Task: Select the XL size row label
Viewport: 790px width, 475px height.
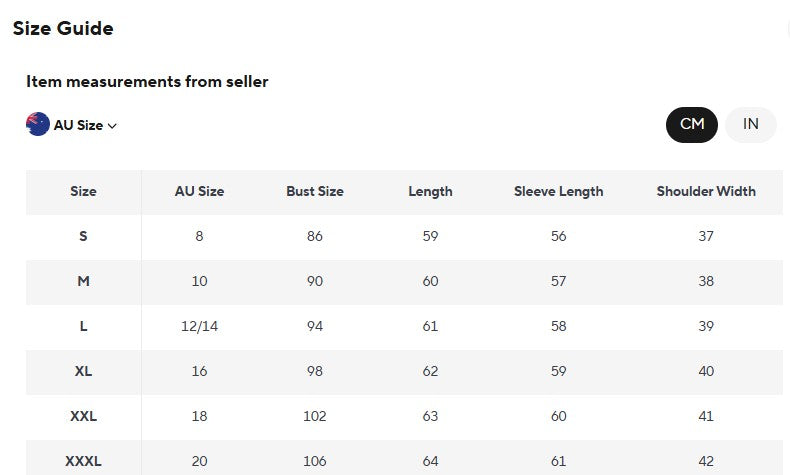Action: [83, 371]
